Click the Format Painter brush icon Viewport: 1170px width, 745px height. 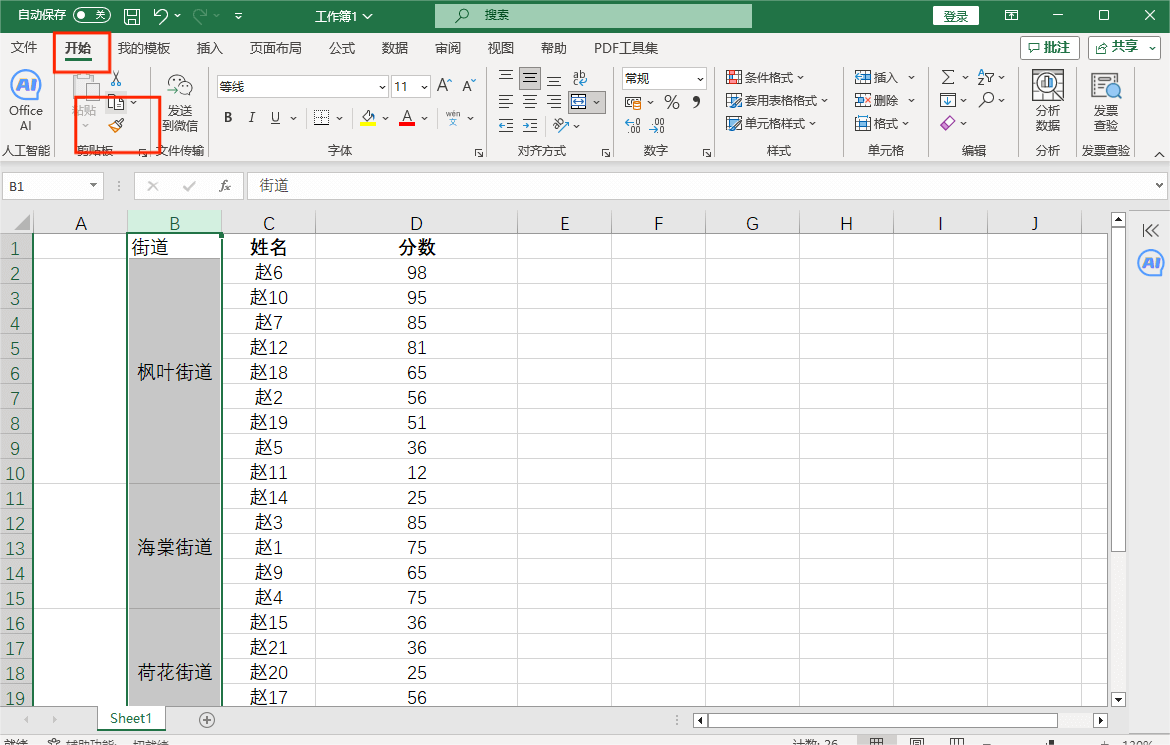tap(116, 125)
